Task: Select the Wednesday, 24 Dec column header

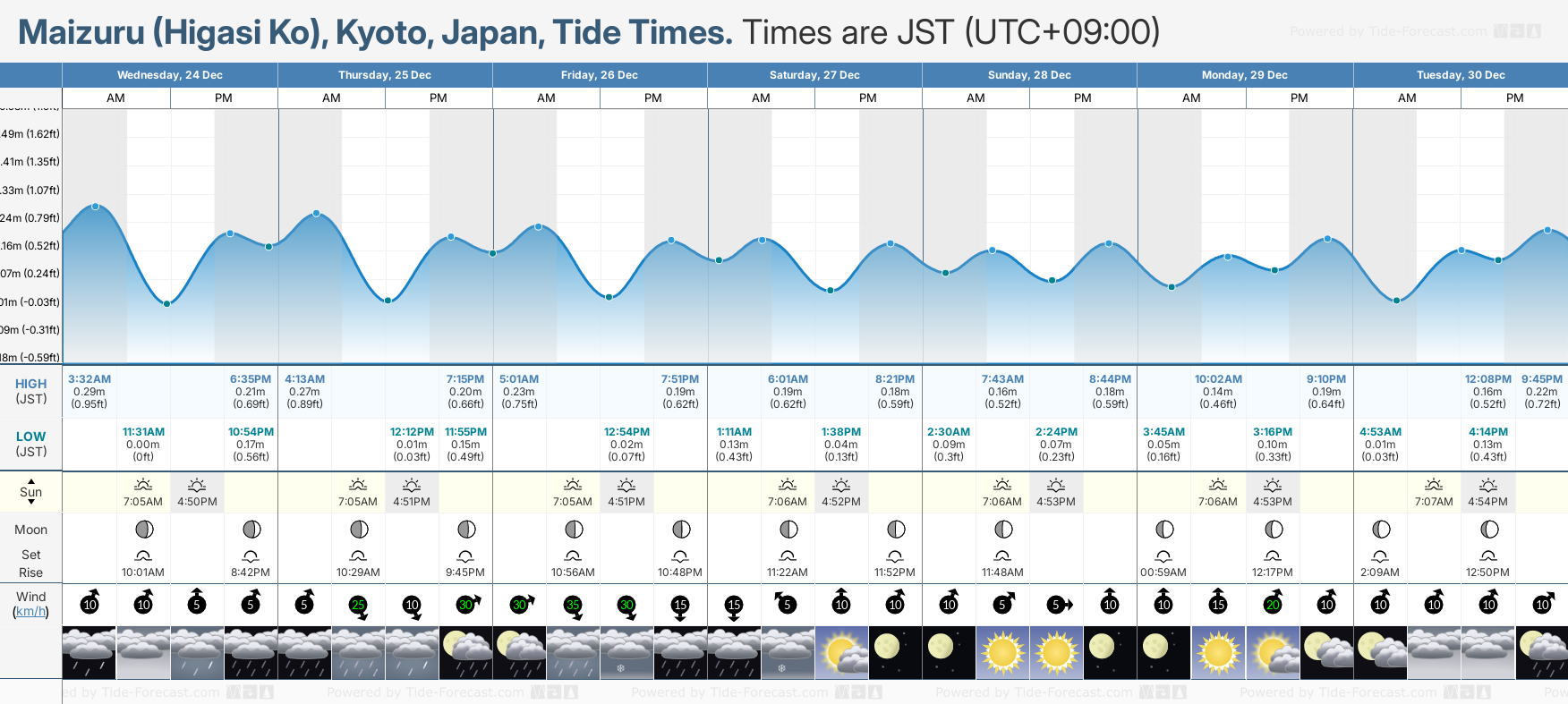Action: 170,75
